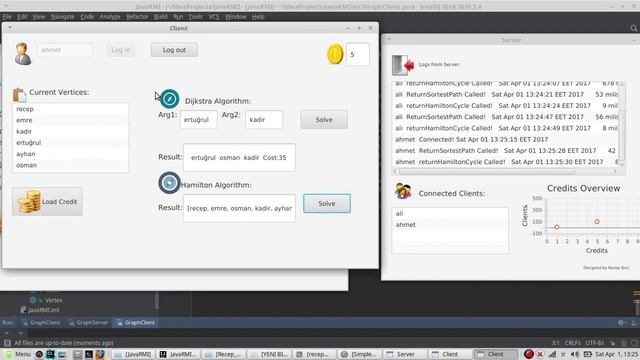Click Solve for the Hamilton Algorithm
Image resolution: width=640 pixels, height=360 pixels.
327,203
